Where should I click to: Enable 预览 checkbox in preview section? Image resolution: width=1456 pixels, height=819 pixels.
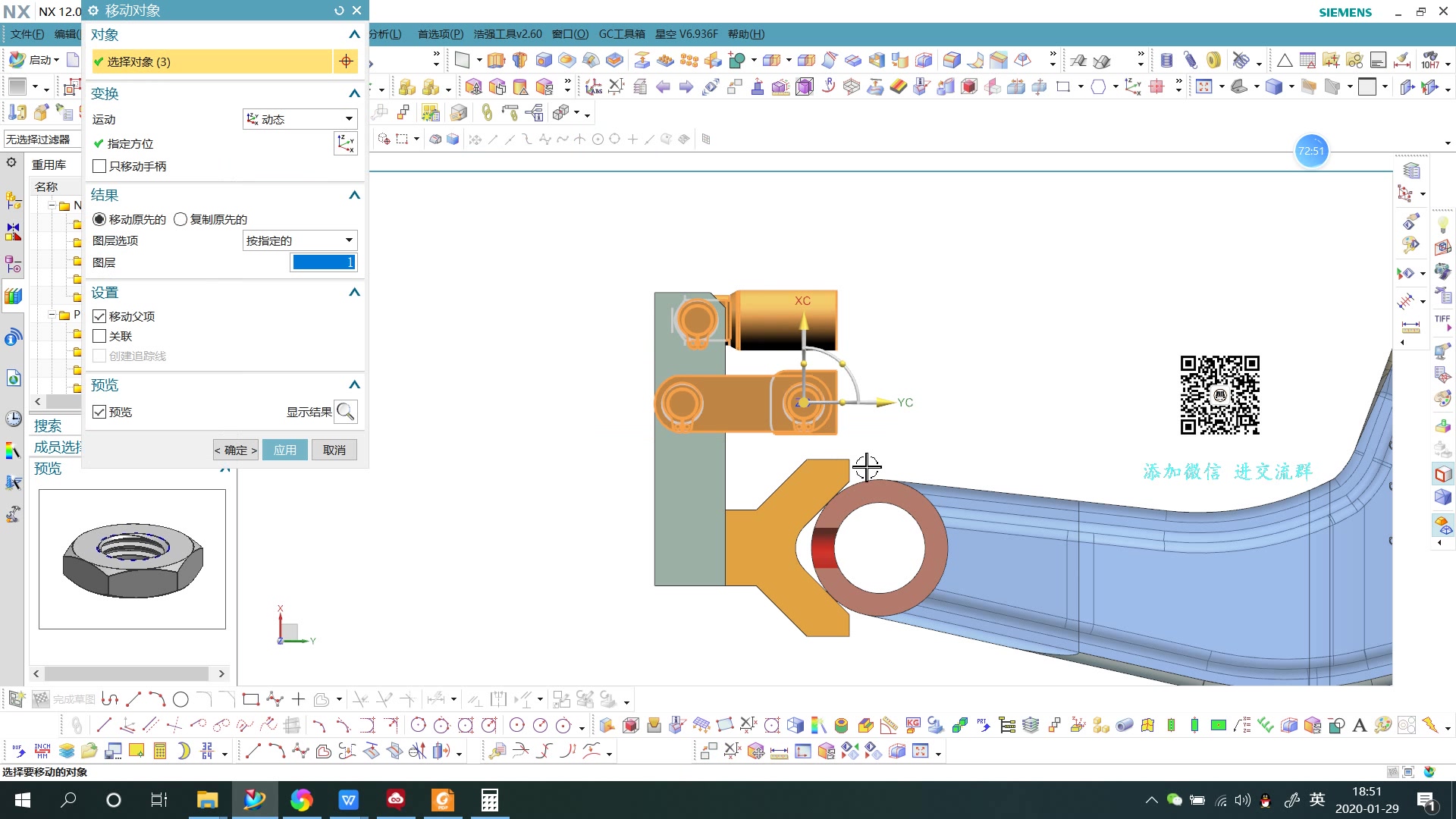[x=99, y=411]
